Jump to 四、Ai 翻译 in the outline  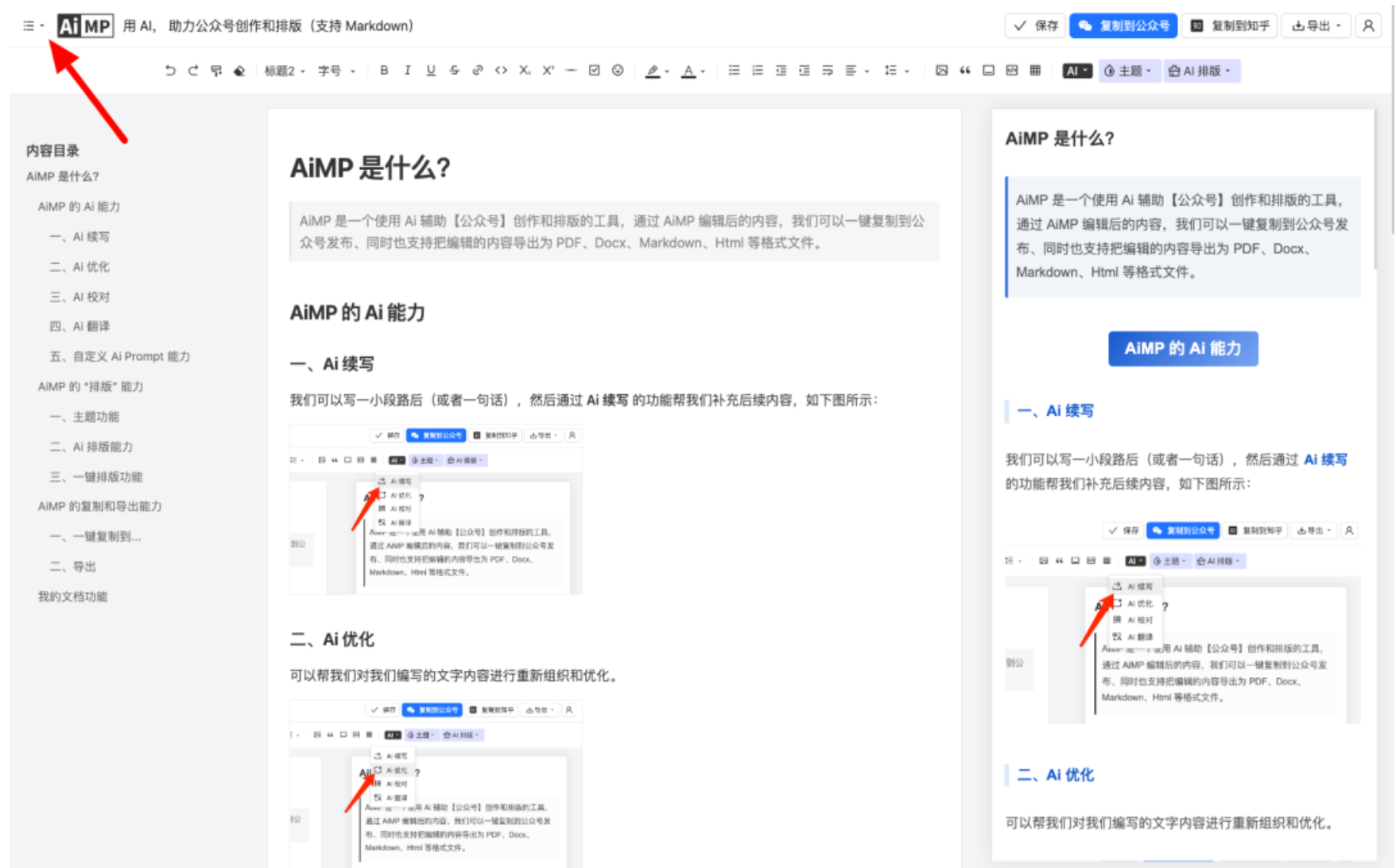pos(79,326)
